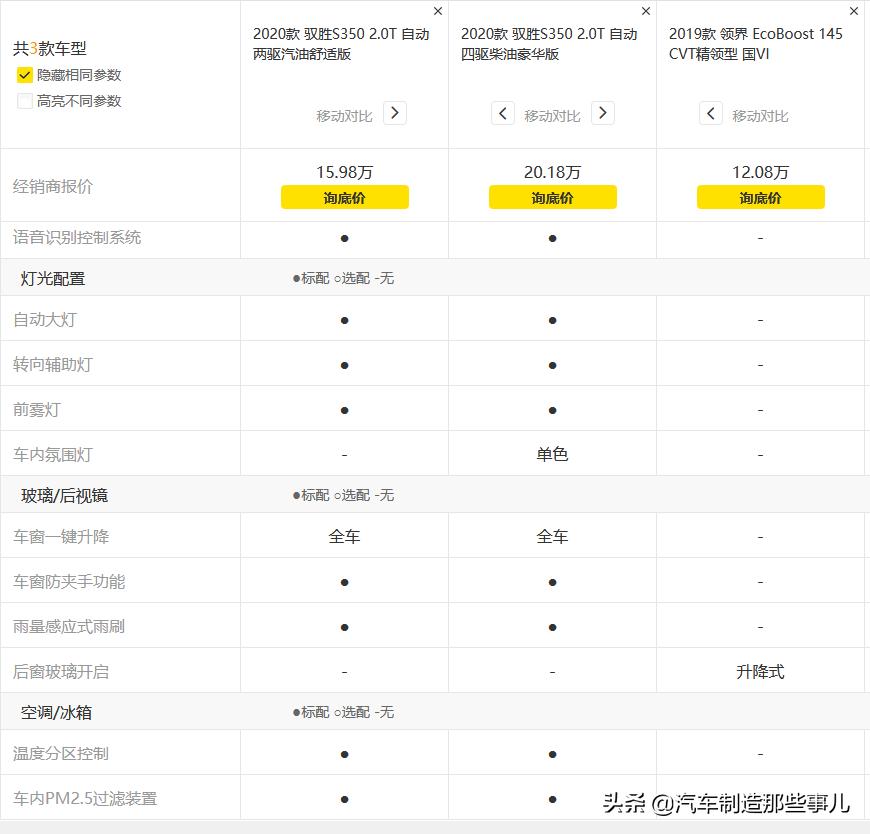Click right arrow to move first 驭胜S350 column
This screenshot has width=870, height=834.
click(x=395, y=113)
